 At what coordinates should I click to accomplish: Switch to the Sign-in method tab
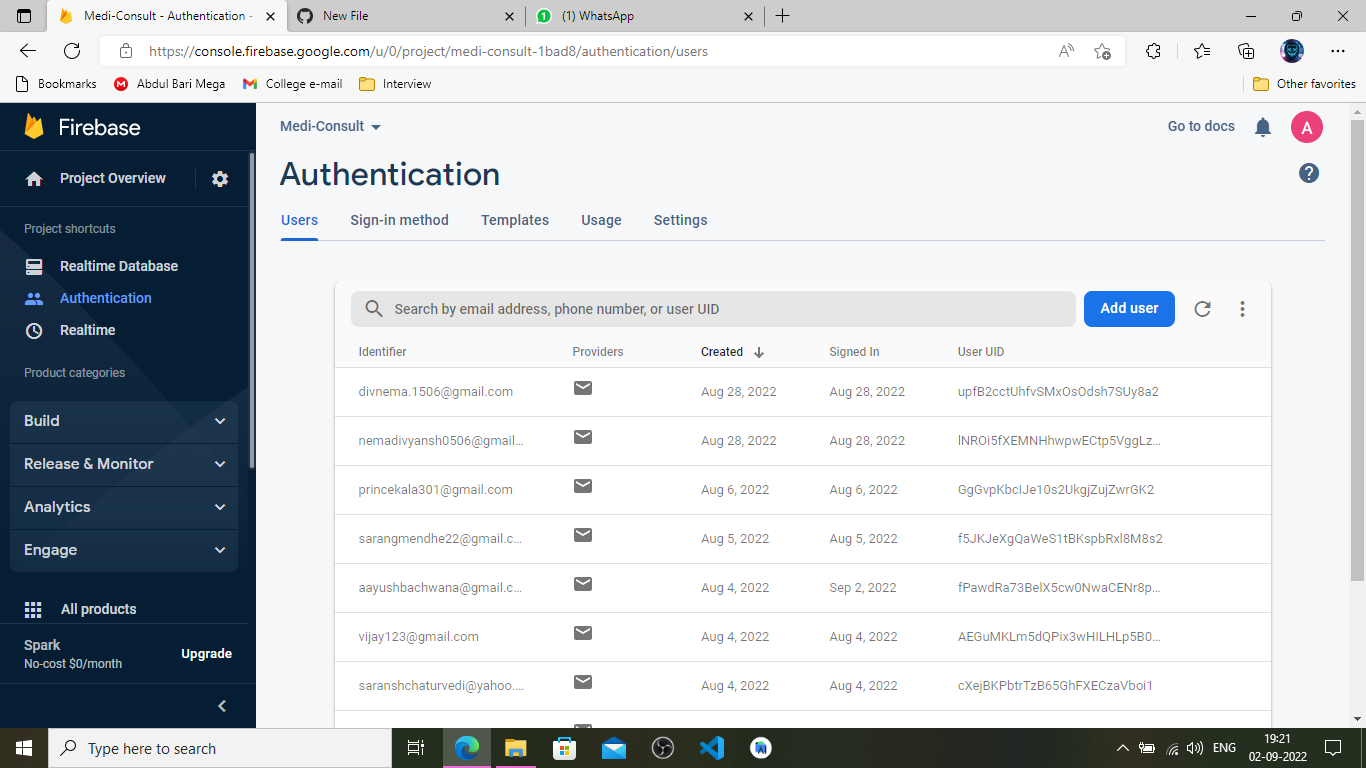click(x=399, y=220)
